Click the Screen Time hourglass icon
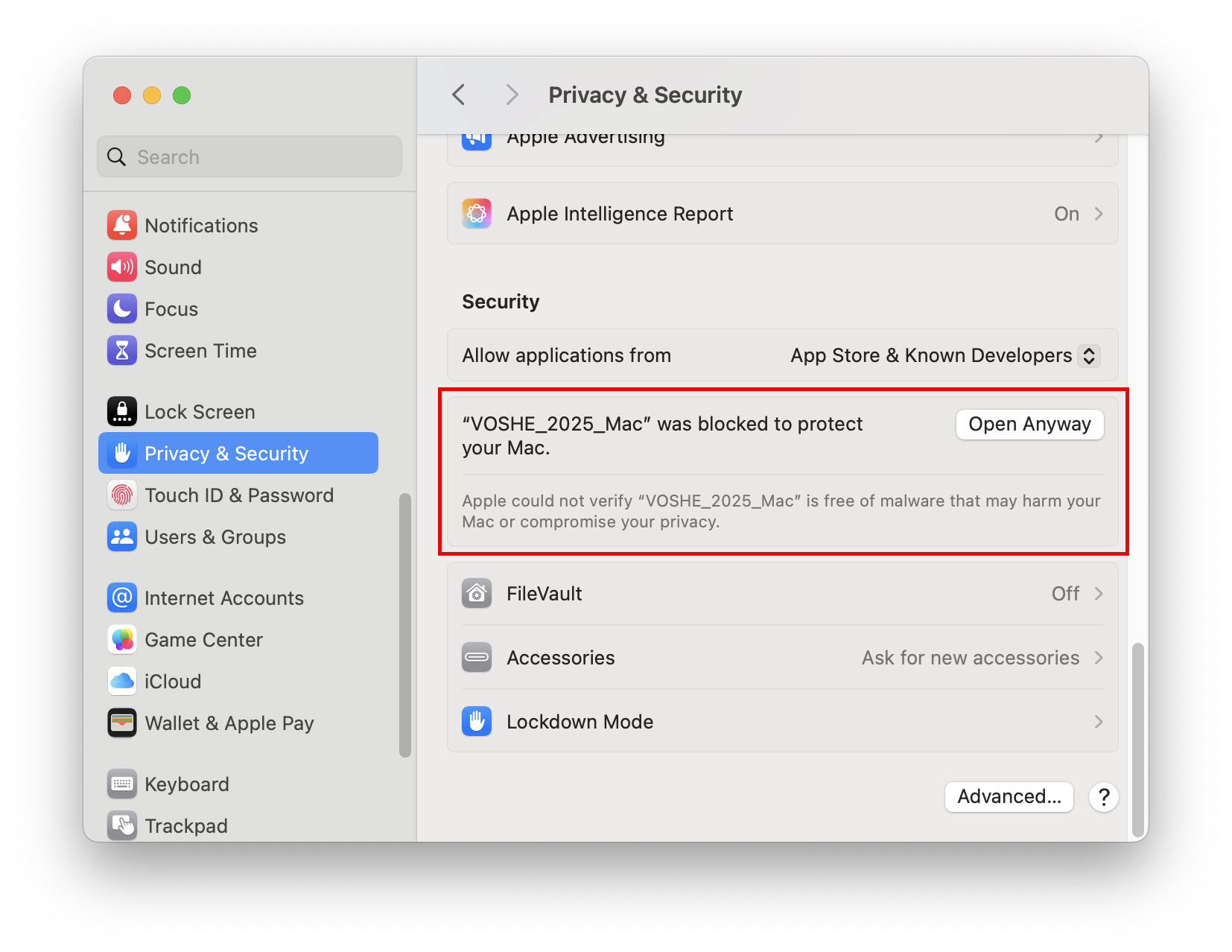 (x=122, y=350)
